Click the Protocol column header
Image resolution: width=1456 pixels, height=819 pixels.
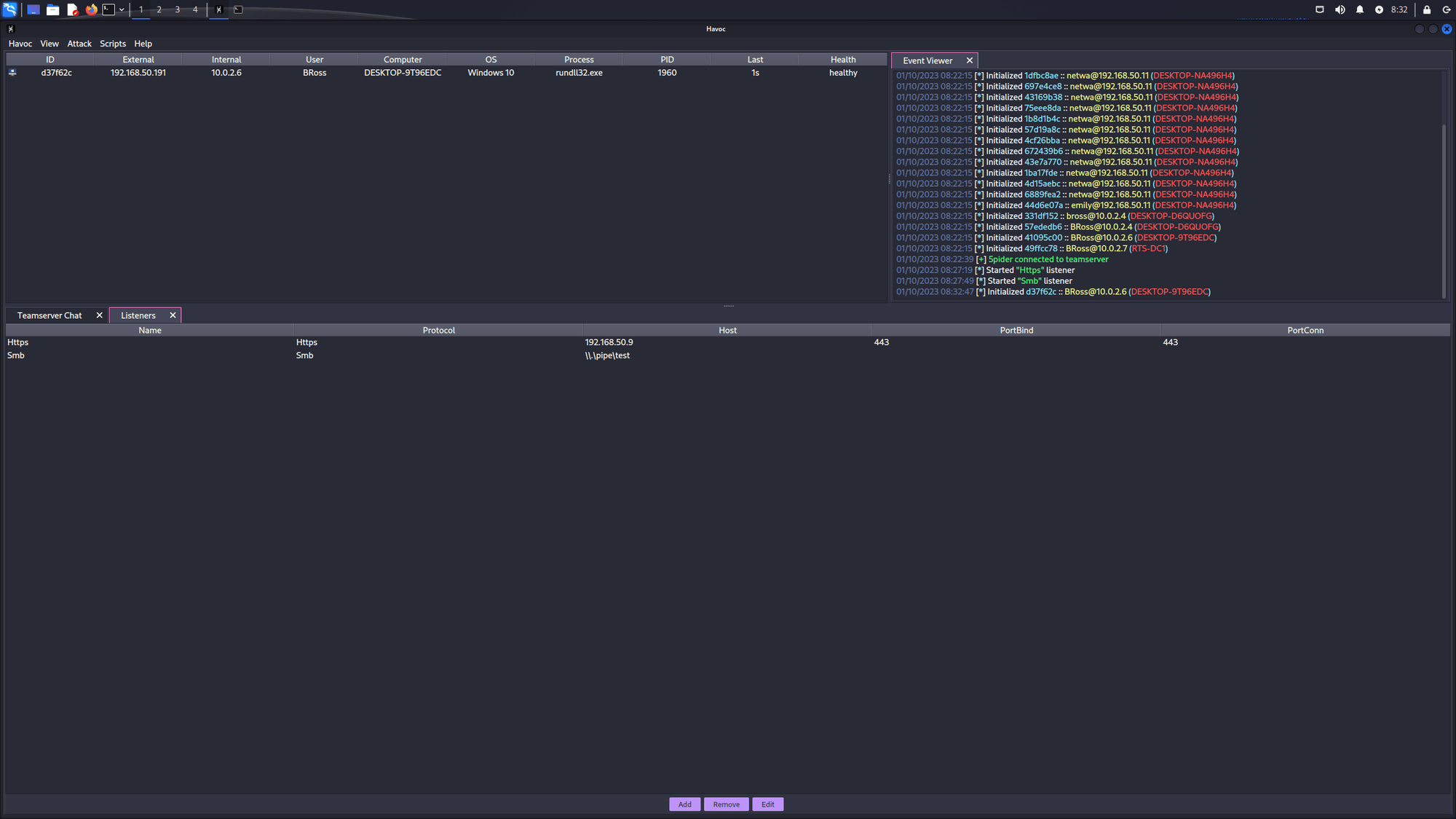click(x=438, y=331)
